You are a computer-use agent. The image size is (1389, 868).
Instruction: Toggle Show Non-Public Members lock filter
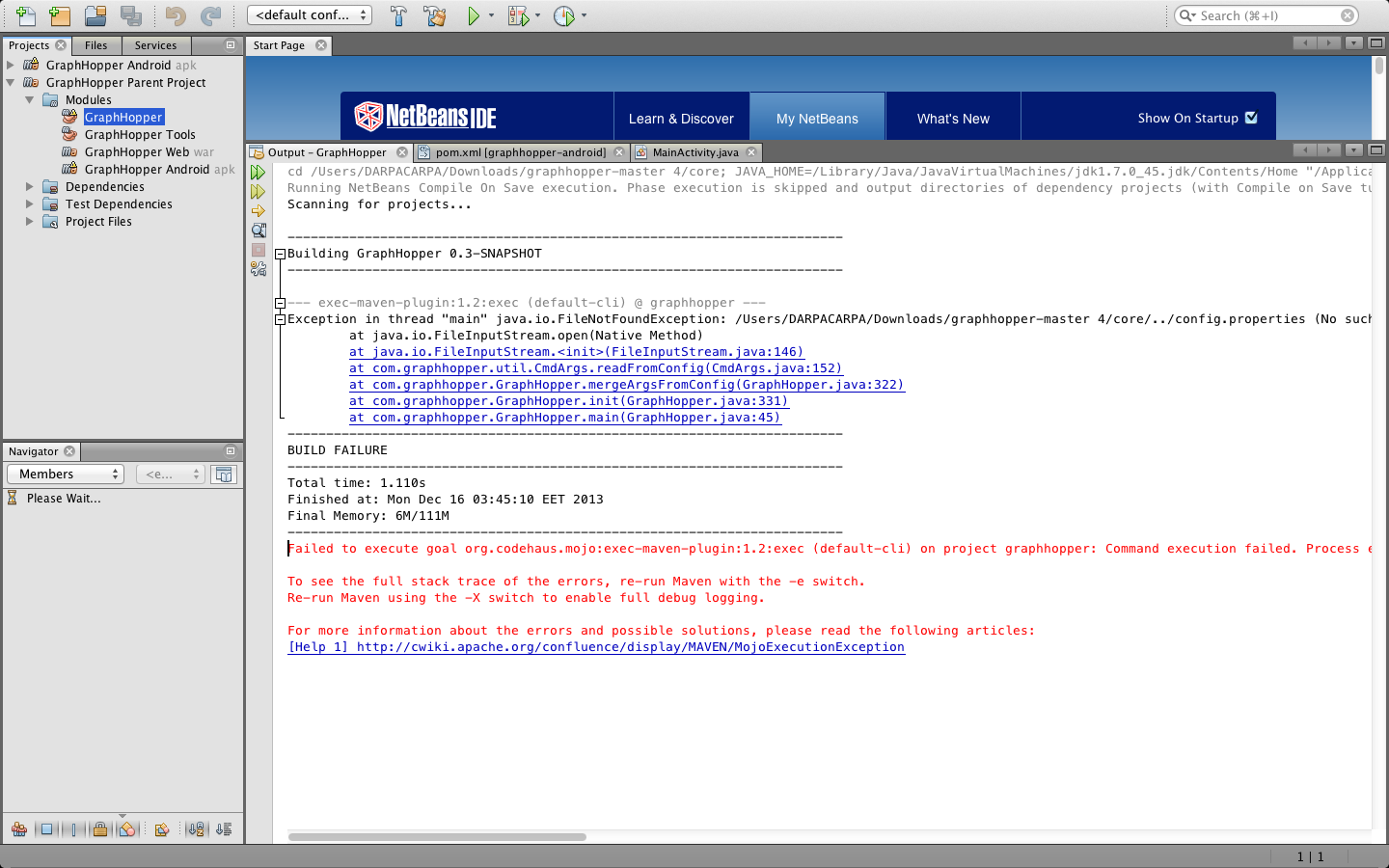pos(100,829)
